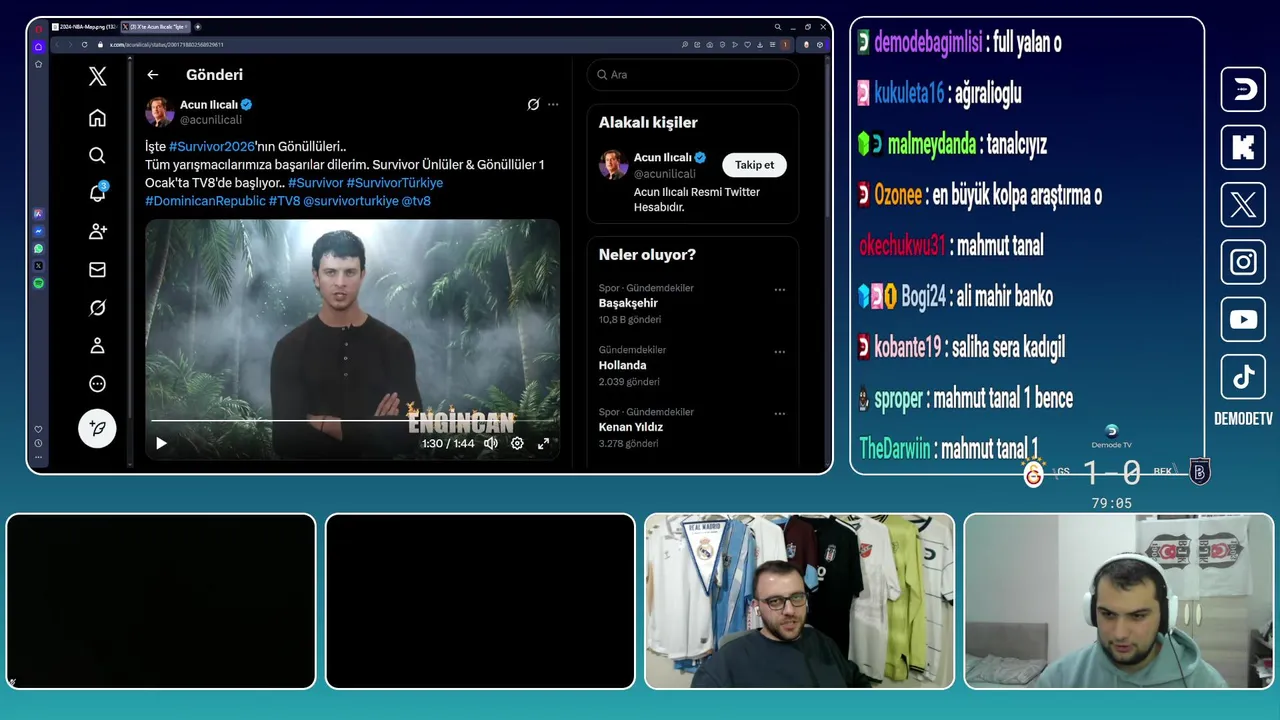The image size is (1280, 720).
Task: Click the YouTube icon in overlay
Action: (1243, 320)
